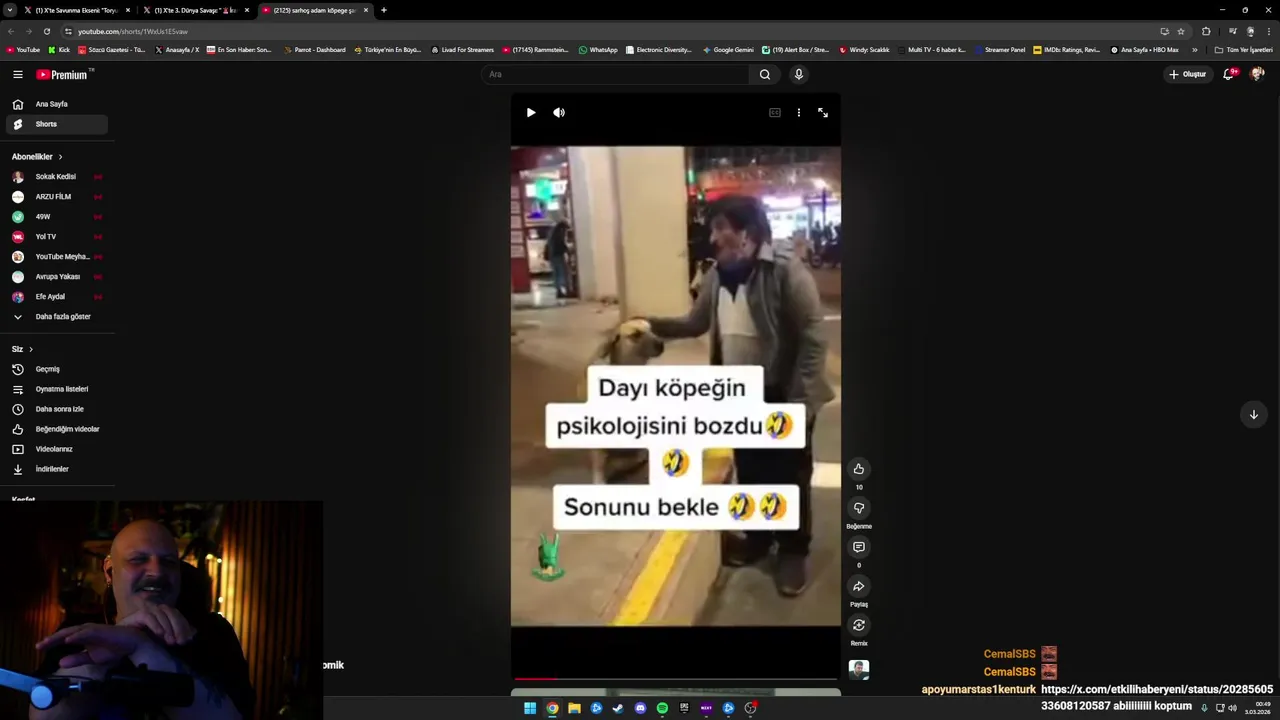This screenshot has width=1280, height=720.
Task: Dislike the Short with thumbs down
Action: (859, 508)
